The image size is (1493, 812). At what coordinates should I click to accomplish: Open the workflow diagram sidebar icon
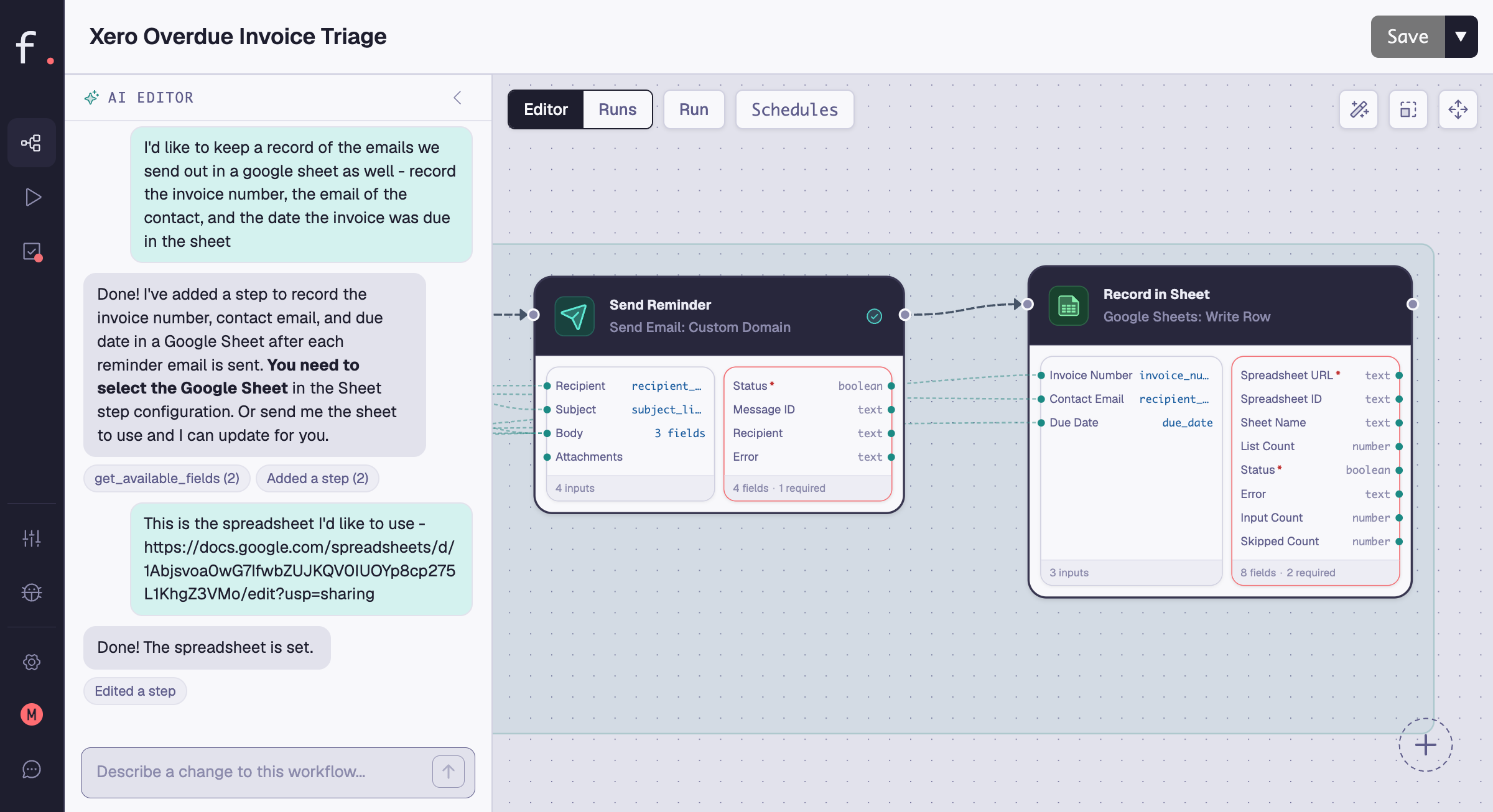coord(31,143)
